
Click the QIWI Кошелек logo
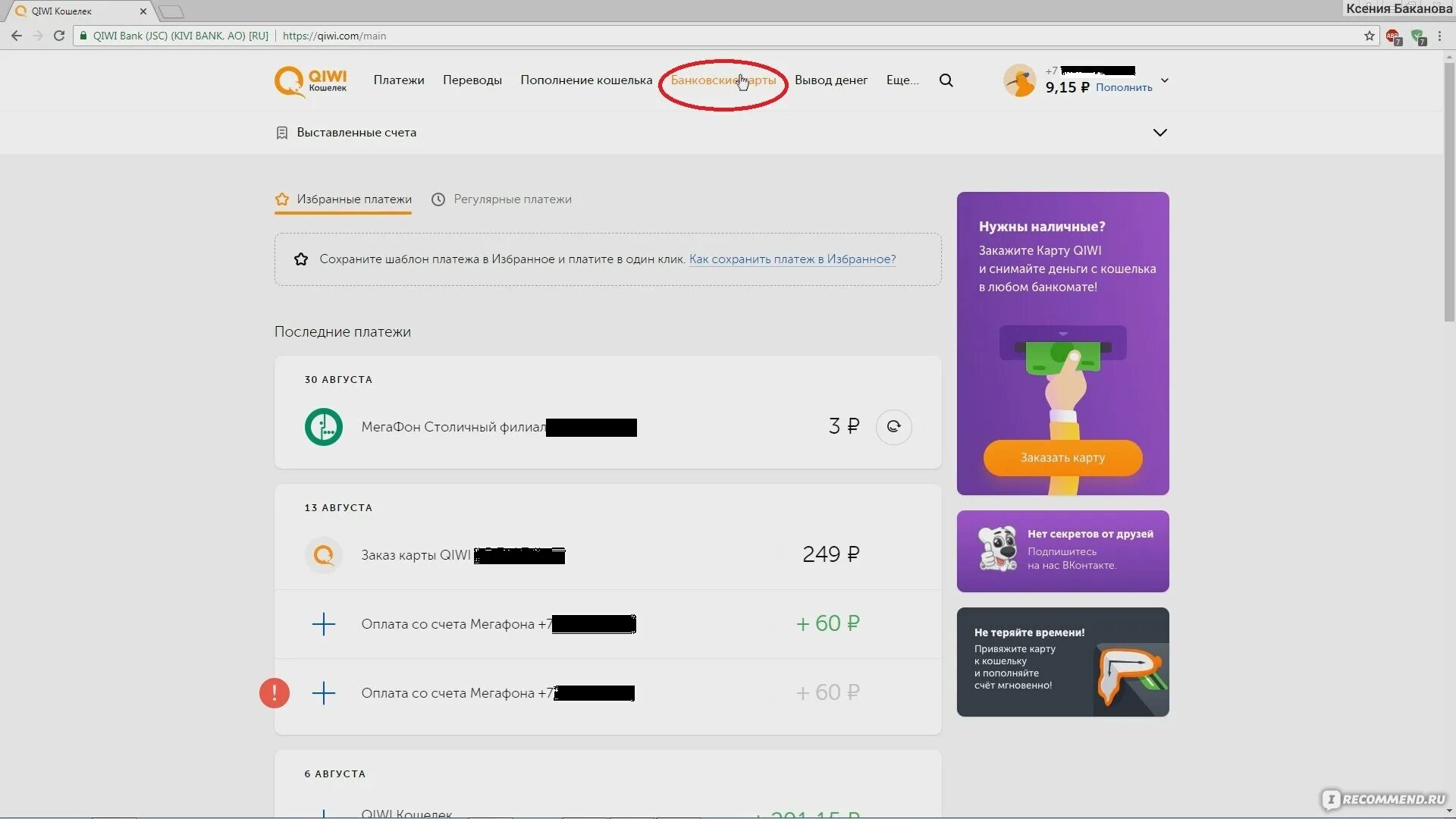310,81
